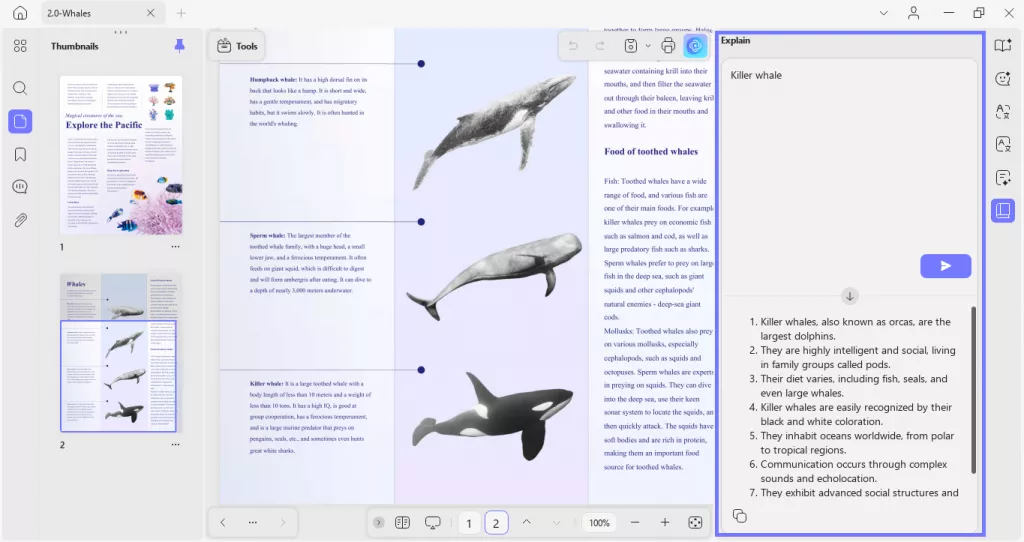Click the Explain panel title

(735, 40)
